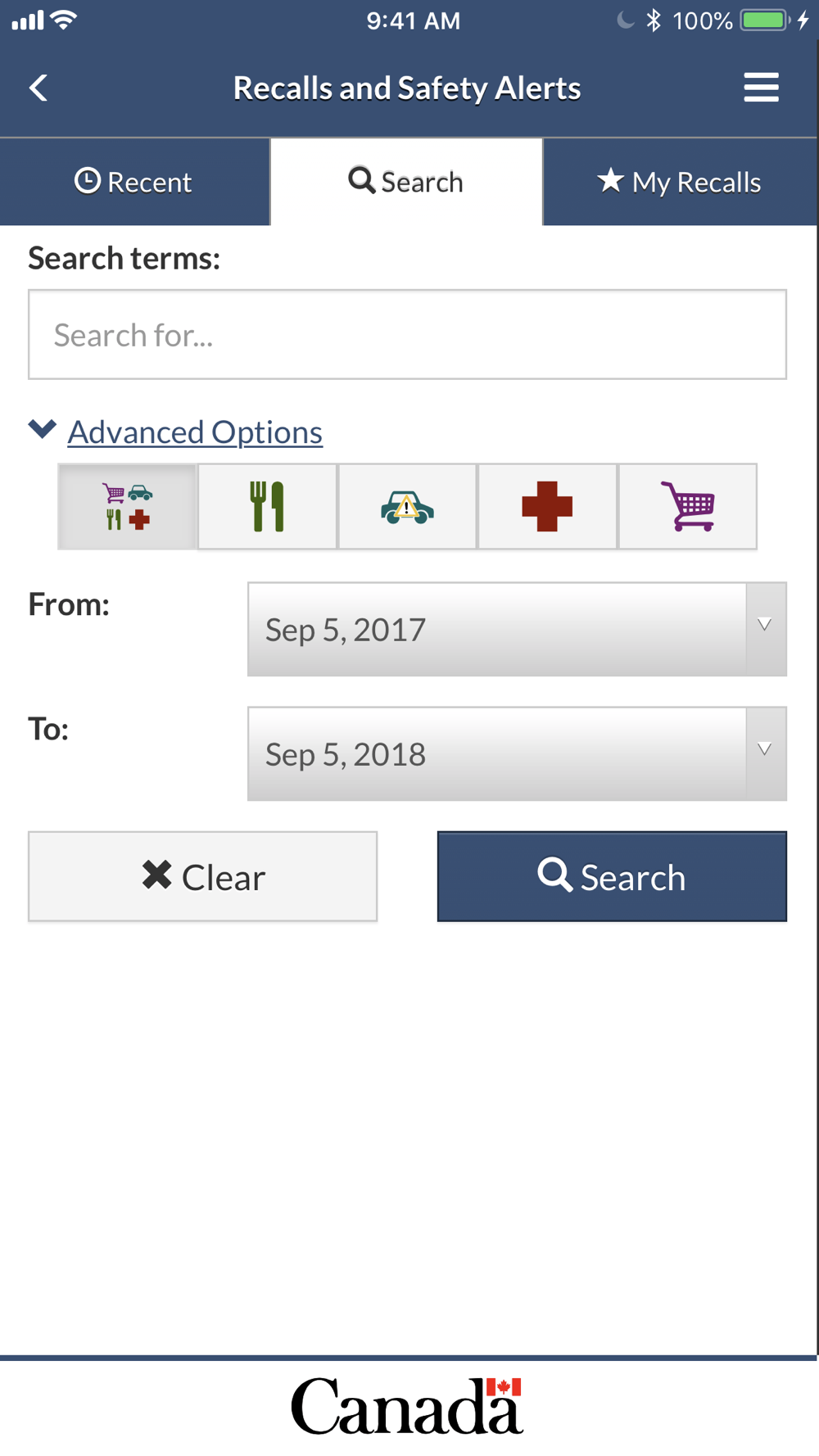The height and width of the screenshot is (1456, 819).
Task: Tap the Canada wordmark logo
Action: [x=407, y=1406]
